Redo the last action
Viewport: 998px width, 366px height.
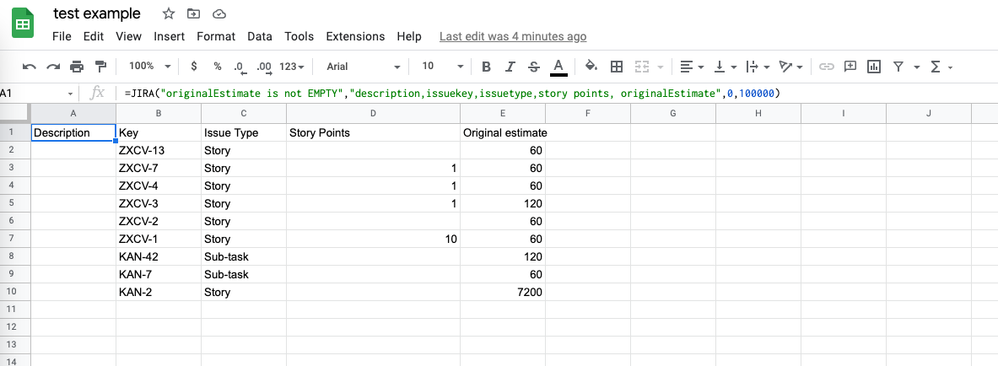pos(53,66)
